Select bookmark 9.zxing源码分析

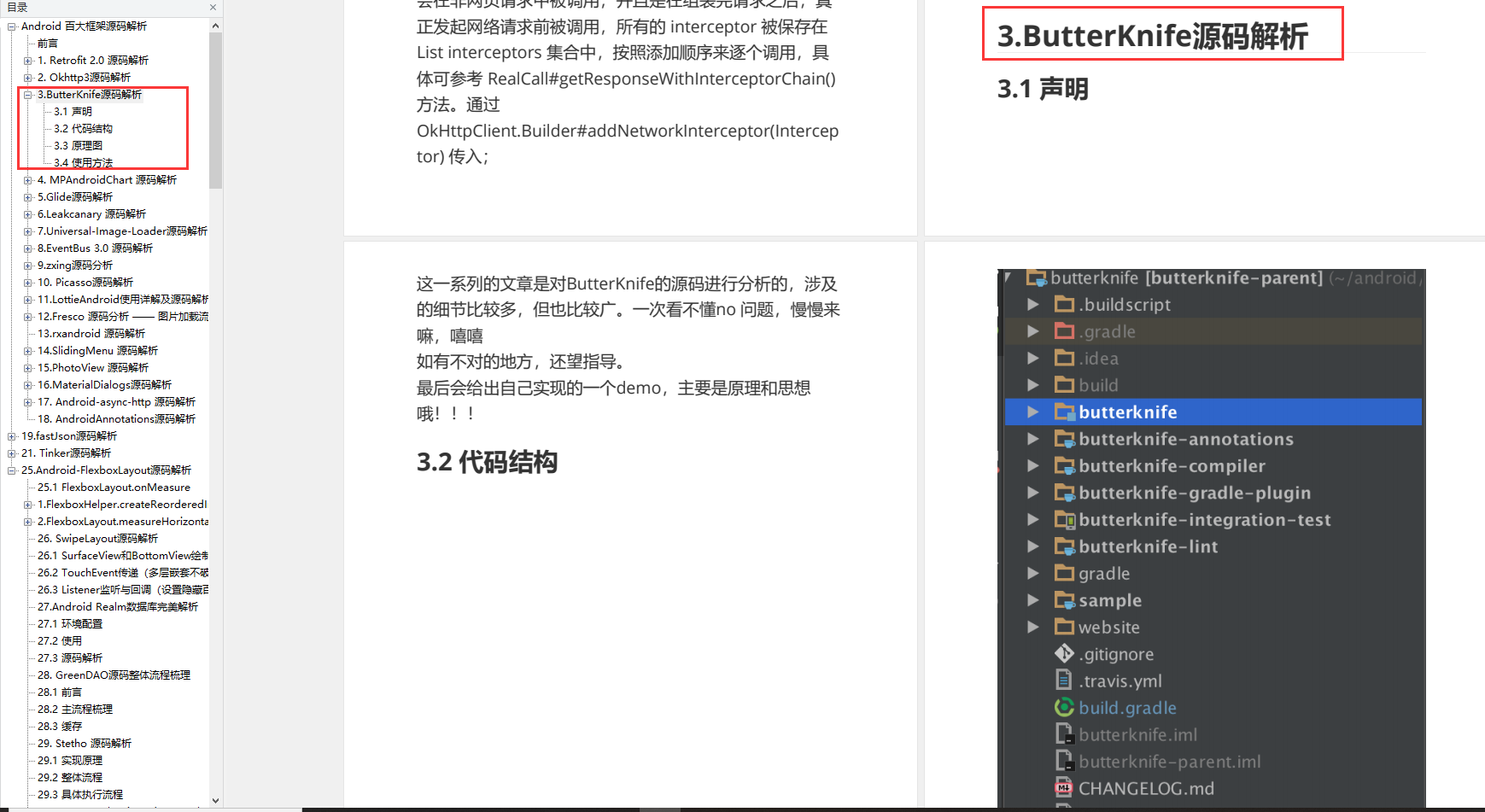[x=75, y=266]
